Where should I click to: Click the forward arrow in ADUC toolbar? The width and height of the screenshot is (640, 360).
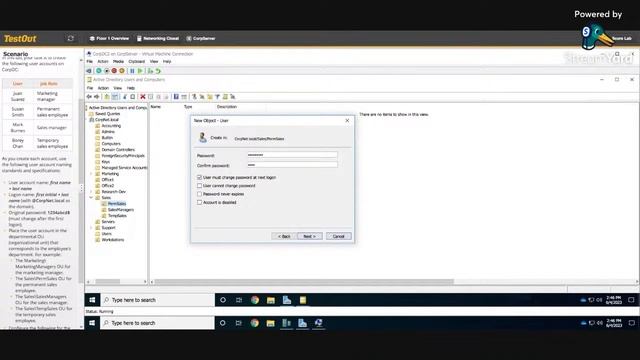pyautogui.click(x=96, y=97)
